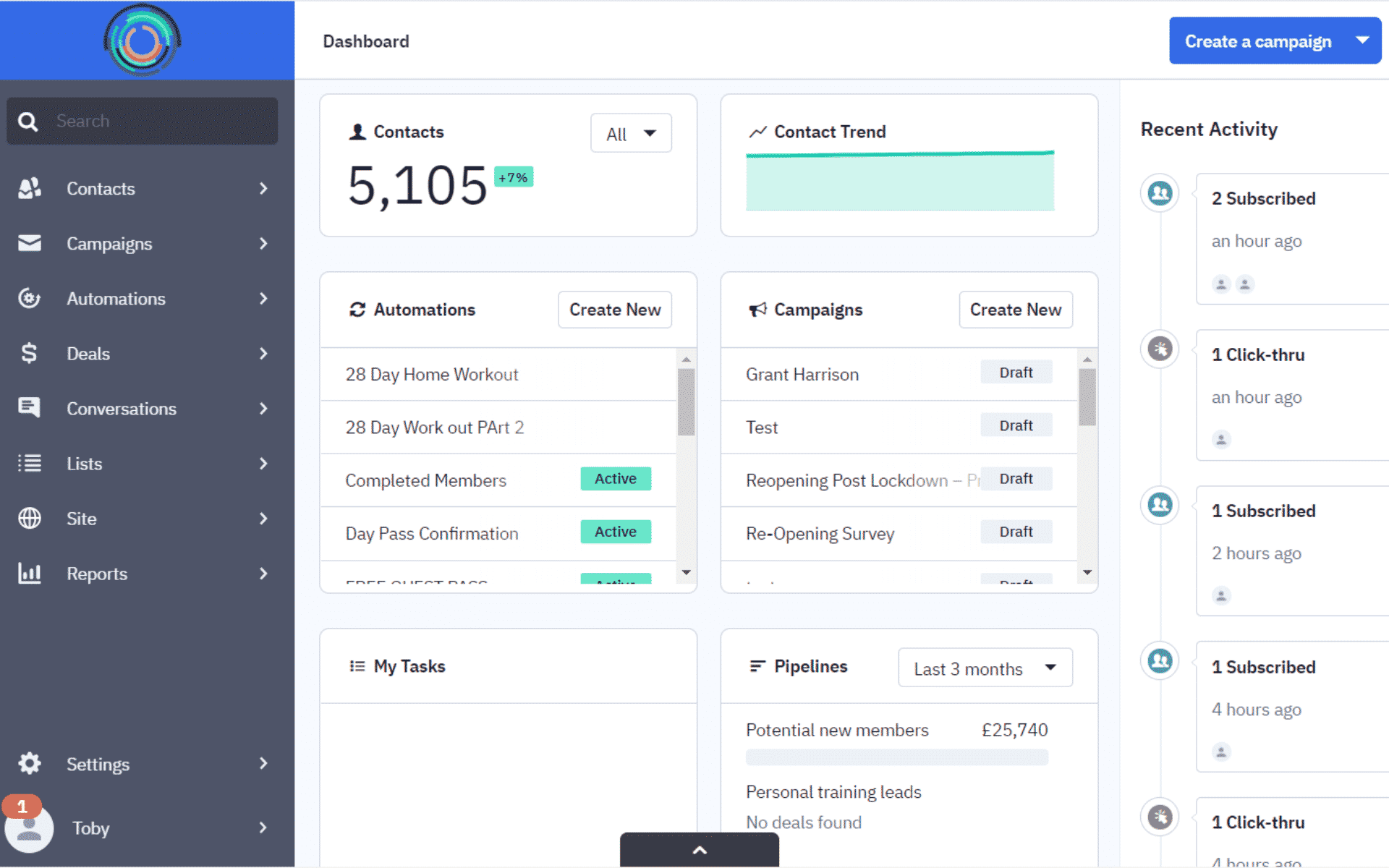Screen dimensions: 1389x868
Task: Click the Potential new members progress bar
Action: [897, 757]
